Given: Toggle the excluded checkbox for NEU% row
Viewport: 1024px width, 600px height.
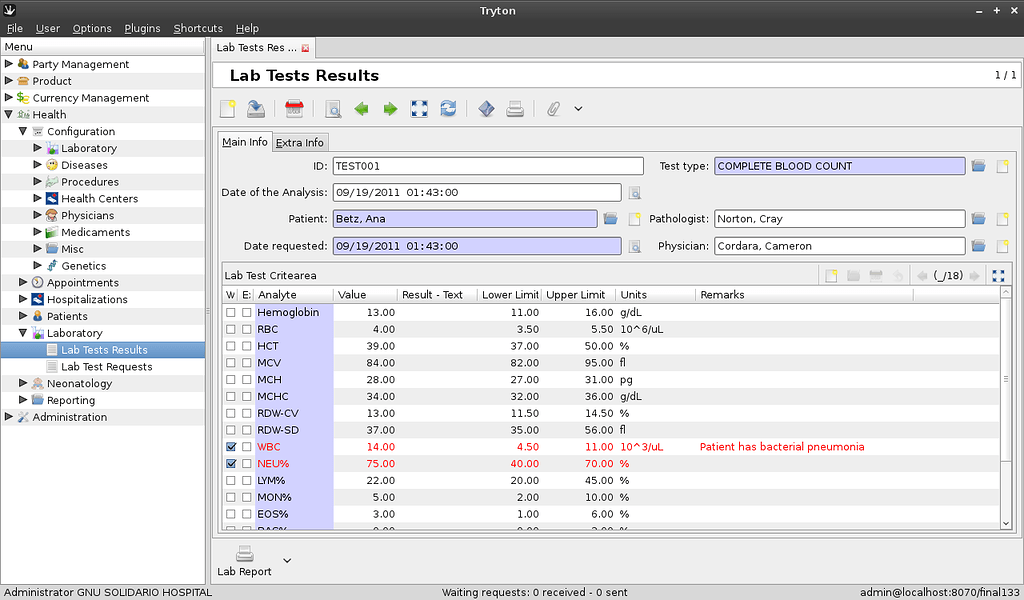Looking at the screenshot, I should 246,464.
